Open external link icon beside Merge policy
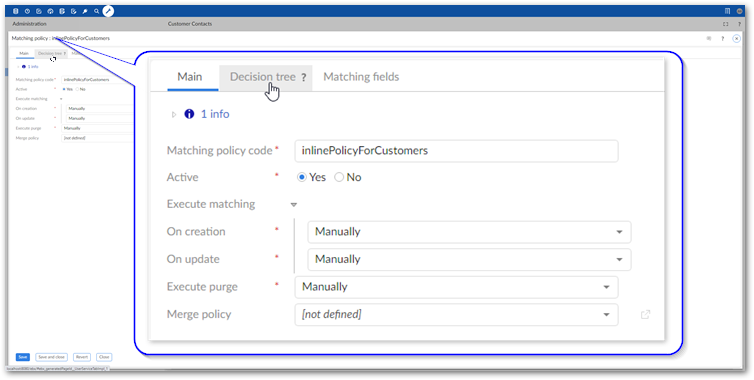754x380 pixels. 645,315
